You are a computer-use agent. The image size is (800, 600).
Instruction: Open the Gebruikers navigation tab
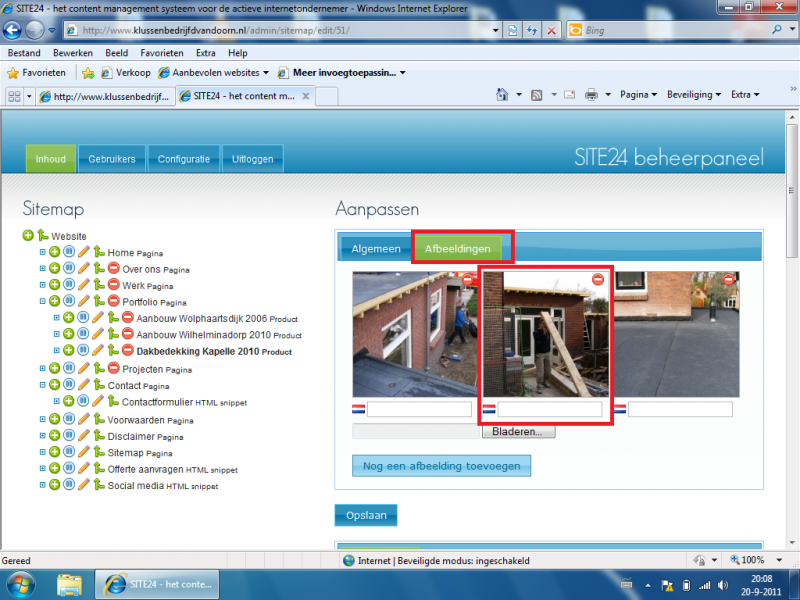112,159
